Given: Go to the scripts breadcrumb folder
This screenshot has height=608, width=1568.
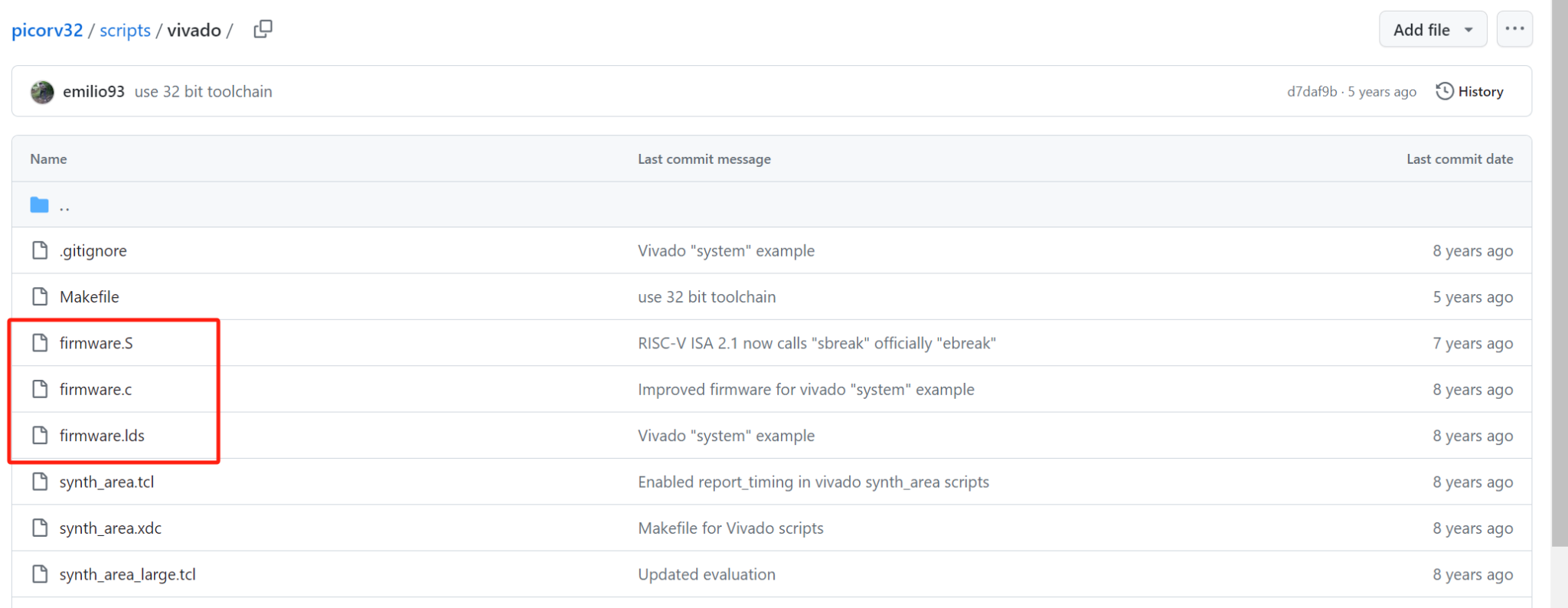Looking at the screenshot, I should click(x=125, y=30).
